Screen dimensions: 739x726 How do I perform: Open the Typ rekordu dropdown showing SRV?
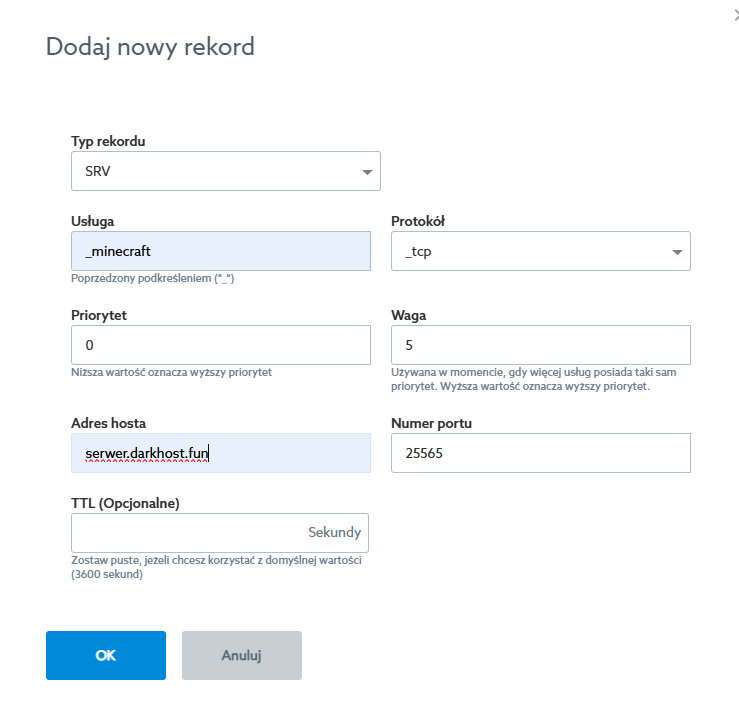click(225, 171)
